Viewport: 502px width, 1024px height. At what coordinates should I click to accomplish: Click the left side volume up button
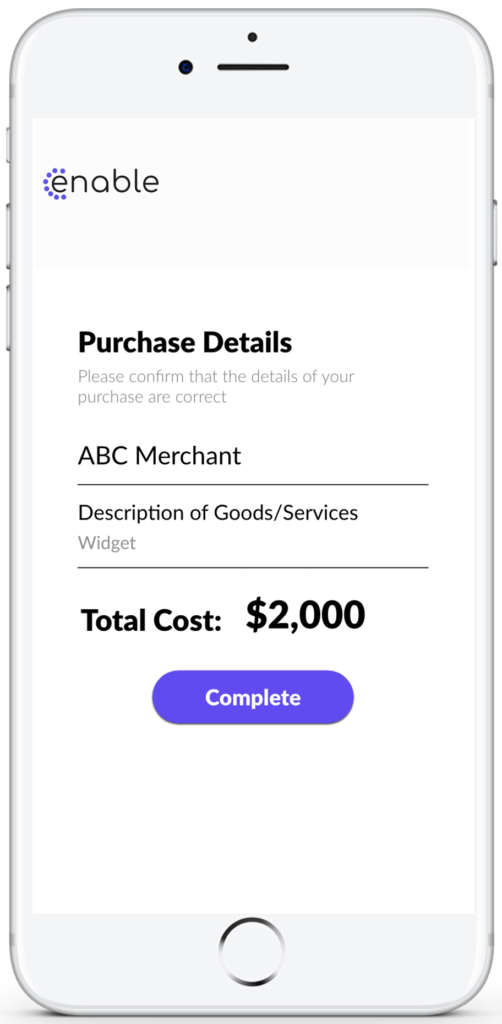point(8,234)
